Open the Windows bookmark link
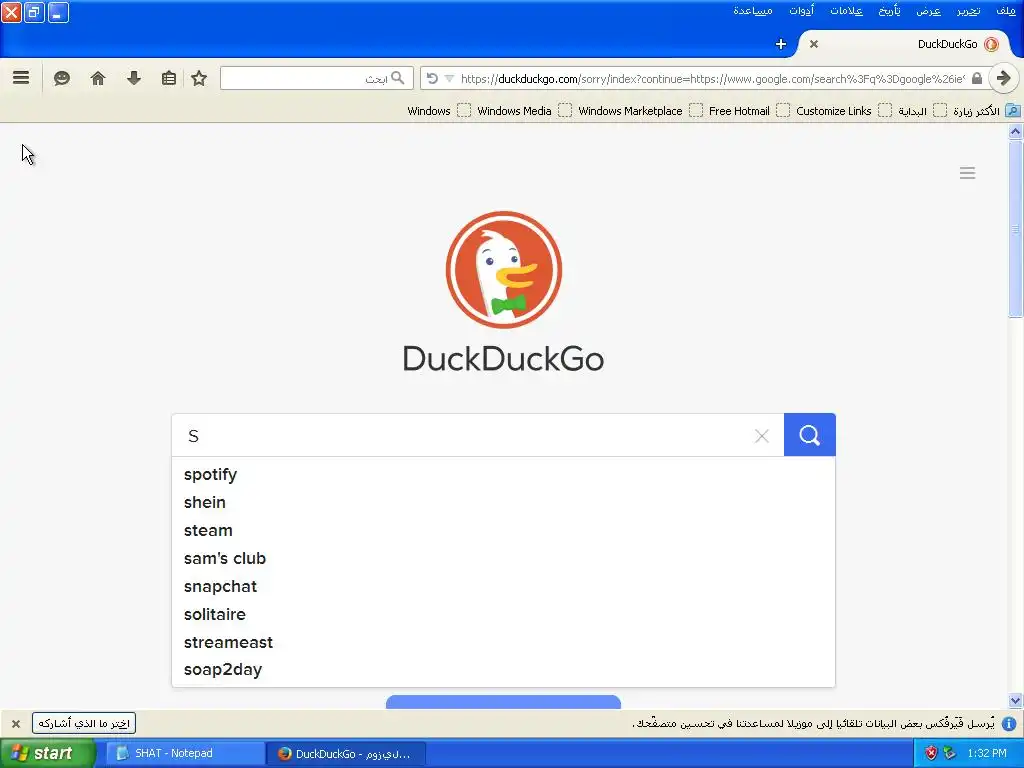 pyautogui.click(x=438, y=111)
